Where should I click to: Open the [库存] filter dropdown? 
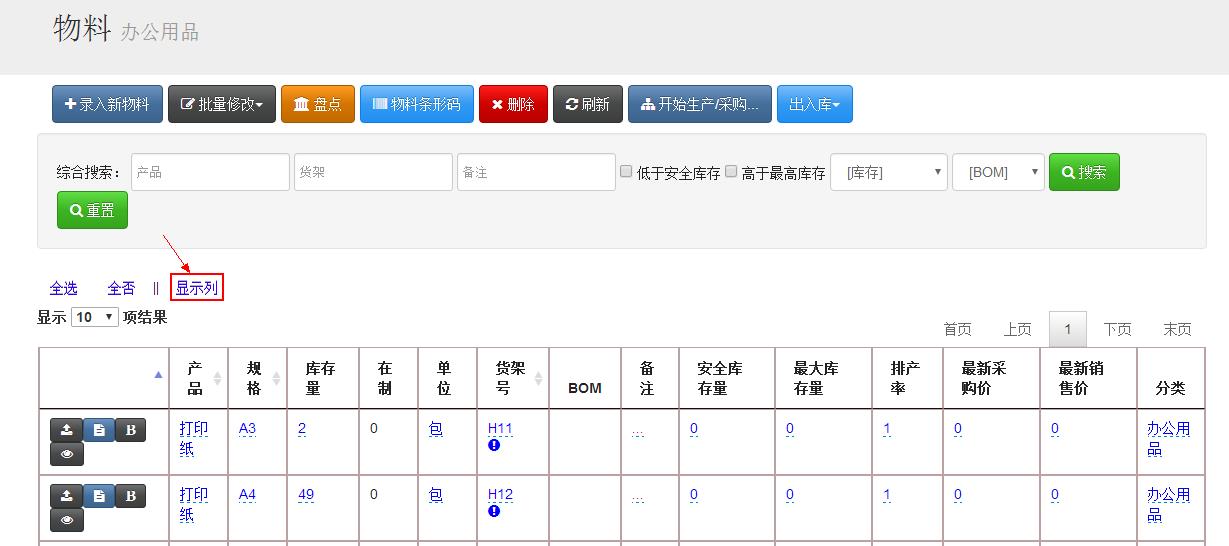[889, 172]
